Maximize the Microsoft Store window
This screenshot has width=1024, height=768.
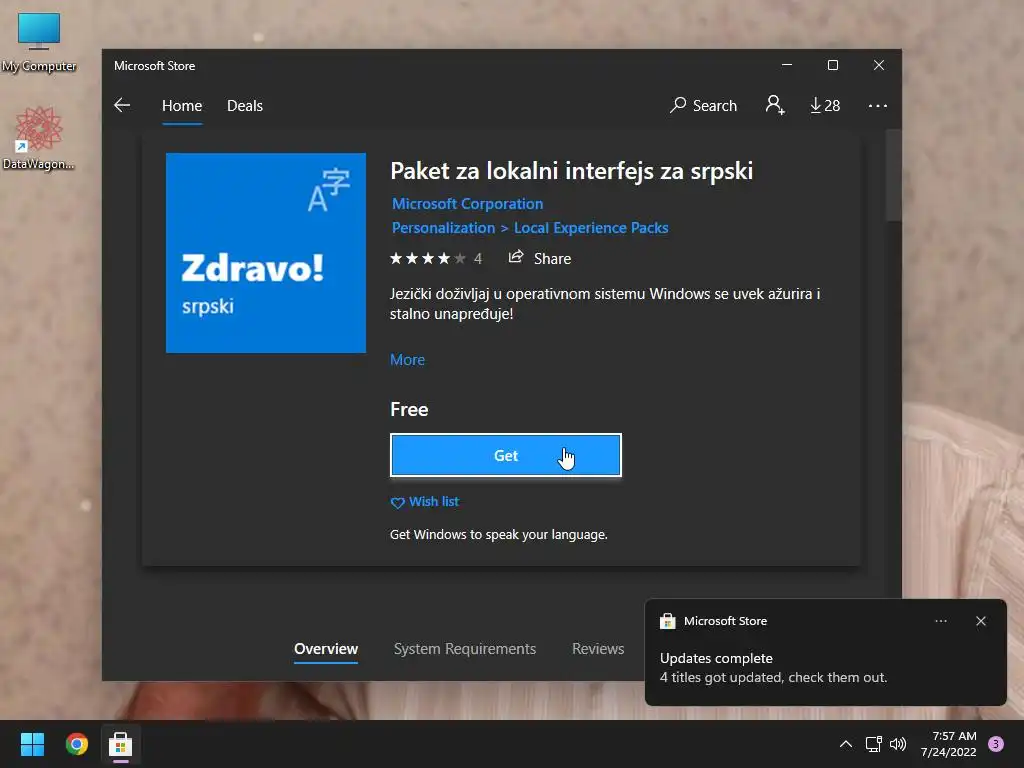tap(833, 65)
